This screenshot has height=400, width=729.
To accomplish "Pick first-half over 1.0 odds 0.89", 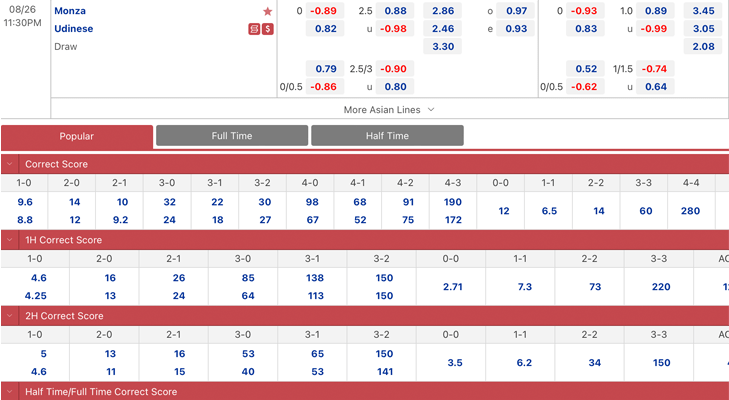I will pyautogui.click(x=656, y=11).
